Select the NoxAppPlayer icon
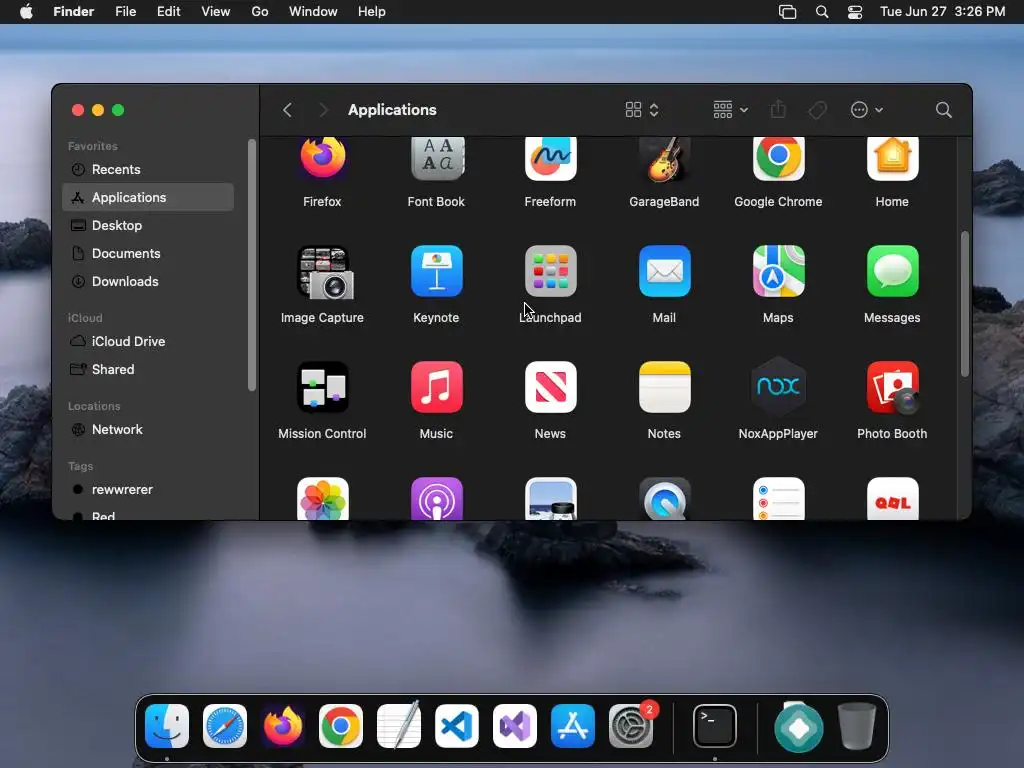 pos(778,387)
